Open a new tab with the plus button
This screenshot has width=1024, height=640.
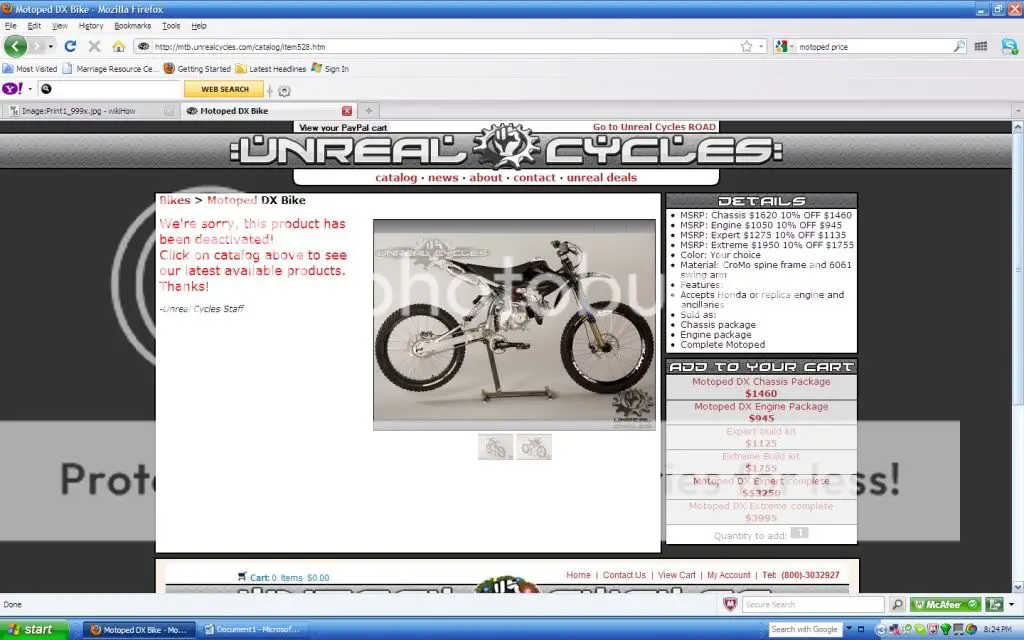pos(368,110)
